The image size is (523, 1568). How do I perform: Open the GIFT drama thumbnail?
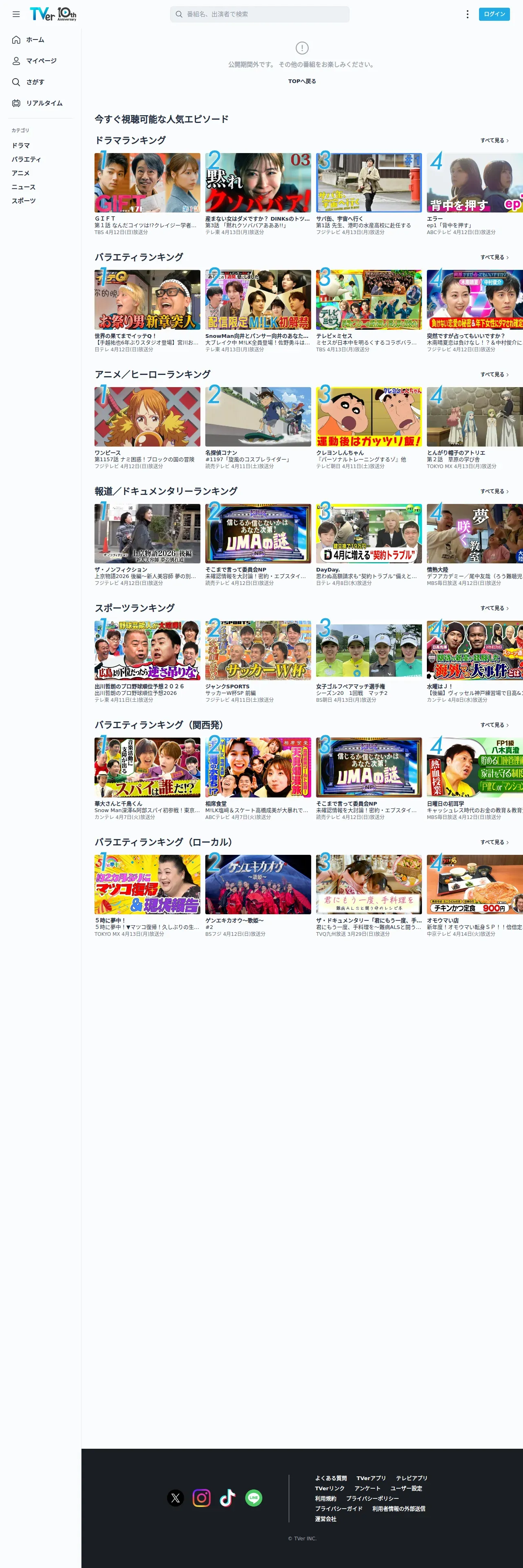147,183
